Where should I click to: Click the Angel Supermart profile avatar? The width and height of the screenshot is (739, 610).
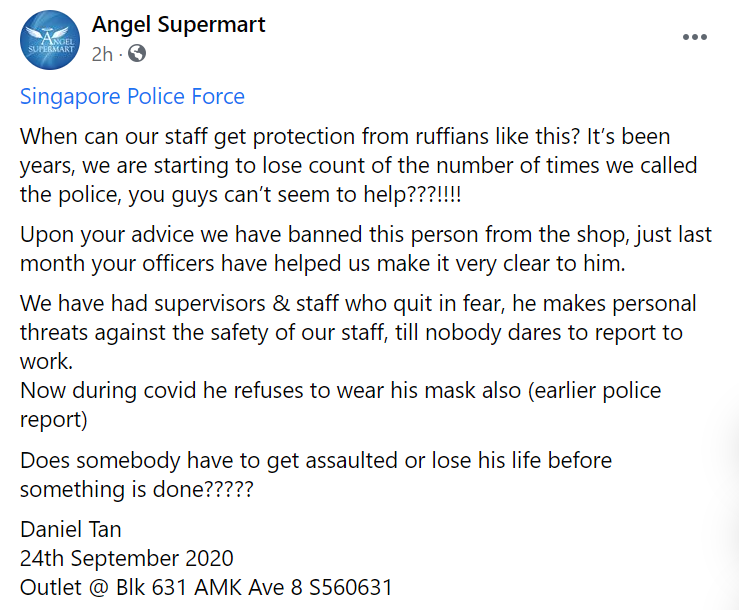pyautogui.click(x=50, y=40)
